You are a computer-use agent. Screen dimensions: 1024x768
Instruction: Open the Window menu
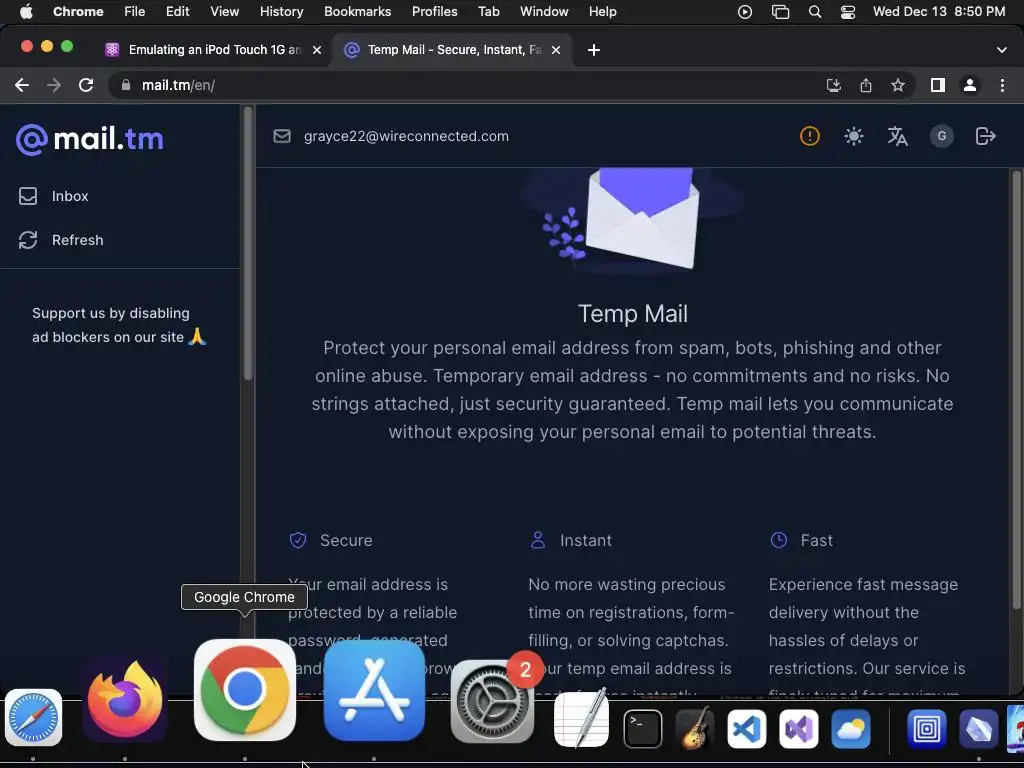[x=544, y=11]
